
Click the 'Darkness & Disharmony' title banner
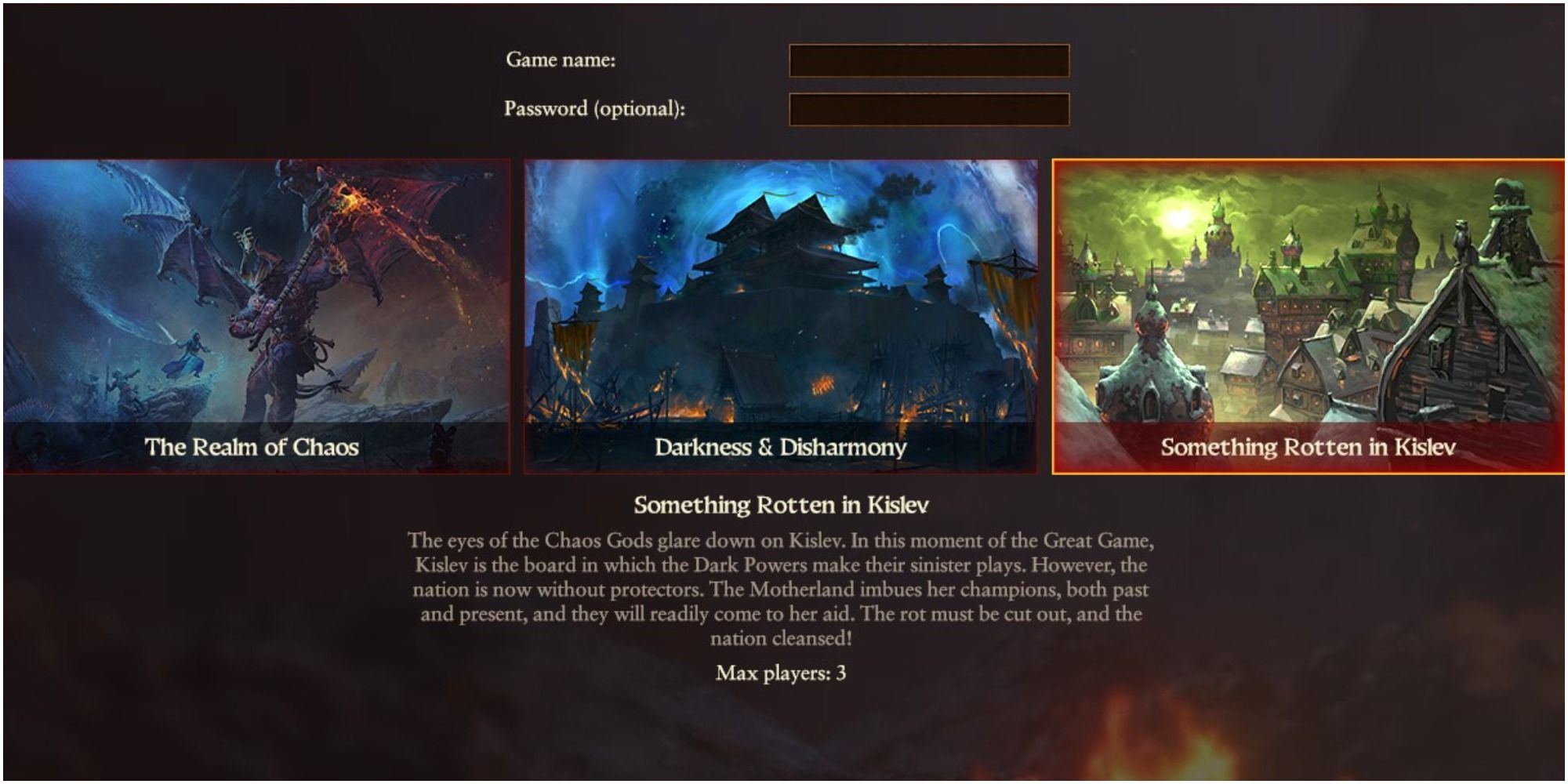click(x=781, y=448)
